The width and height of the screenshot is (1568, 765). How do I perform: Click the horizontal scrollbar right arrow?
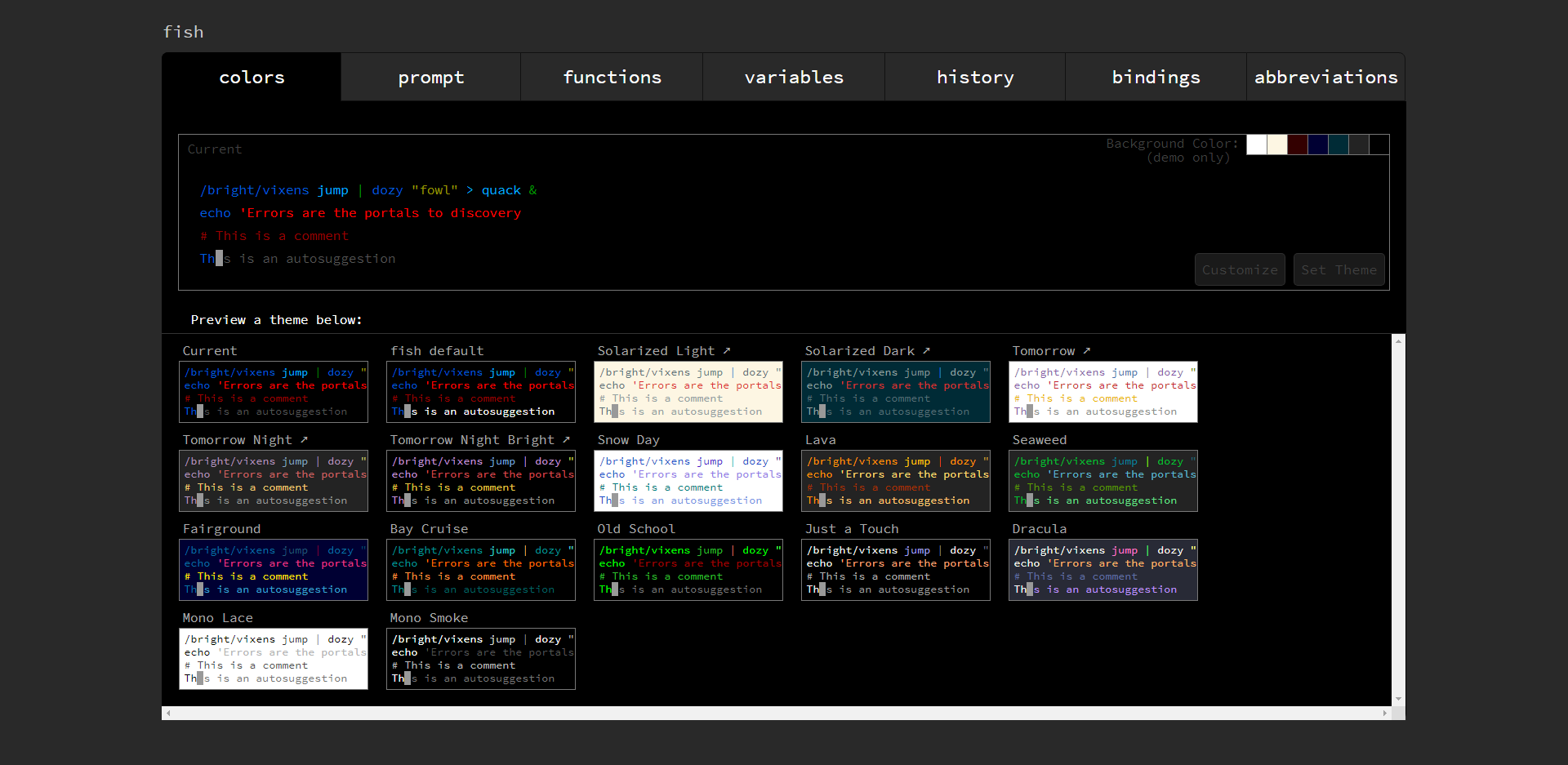tap(1385, 713)
